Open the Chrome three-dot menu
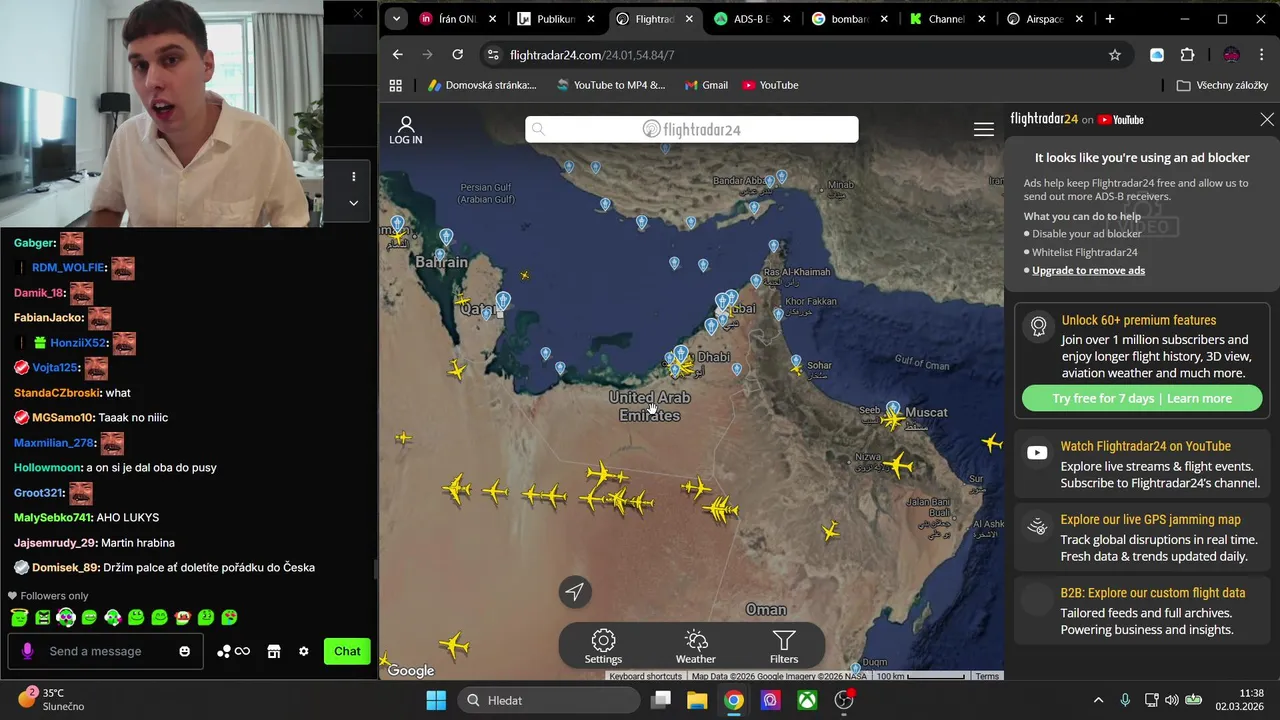 (1263, 55)
